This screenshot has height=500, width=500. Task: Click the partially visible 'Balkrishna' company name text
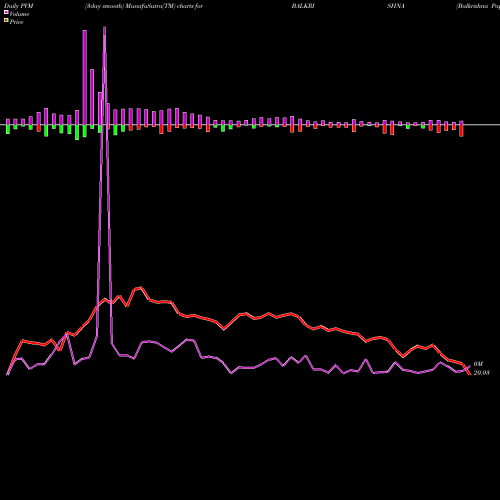pos(478,6)
